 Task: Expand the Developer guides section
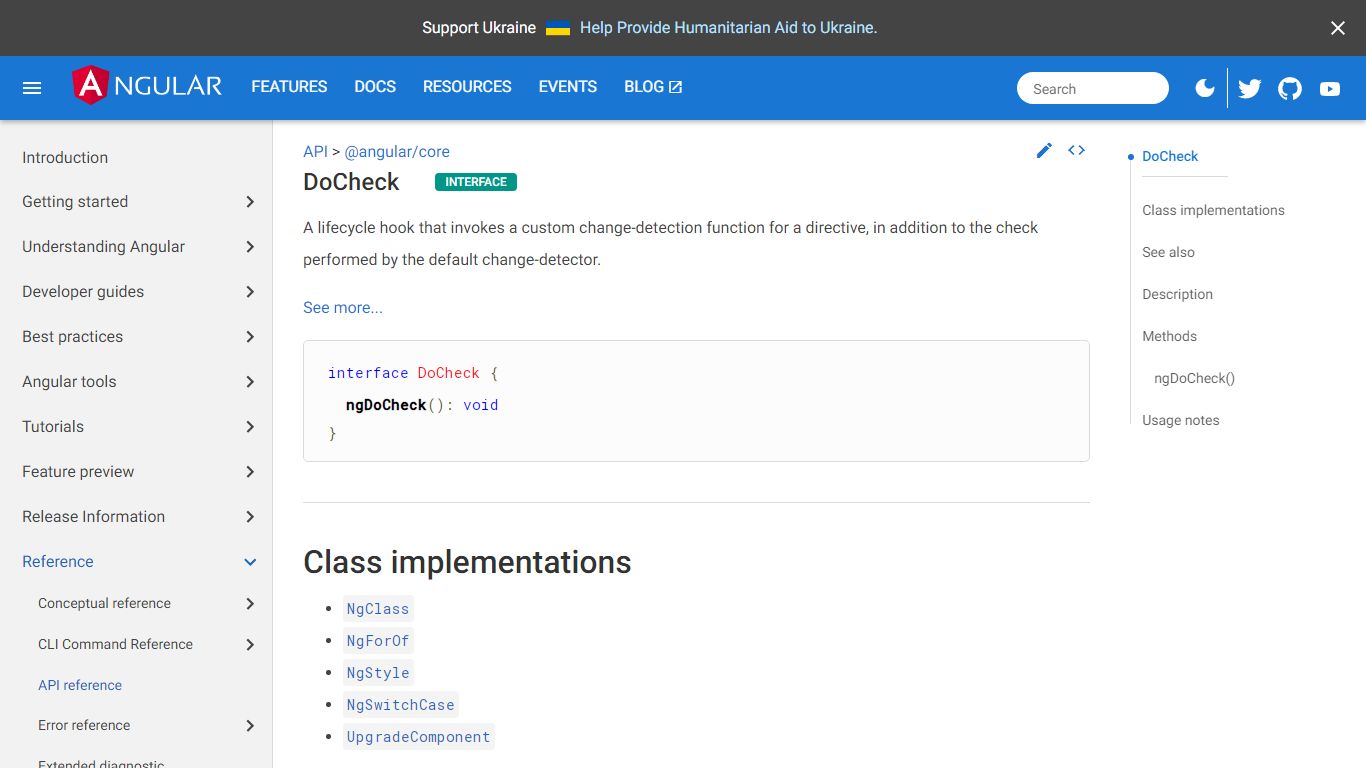coord(136,292)
